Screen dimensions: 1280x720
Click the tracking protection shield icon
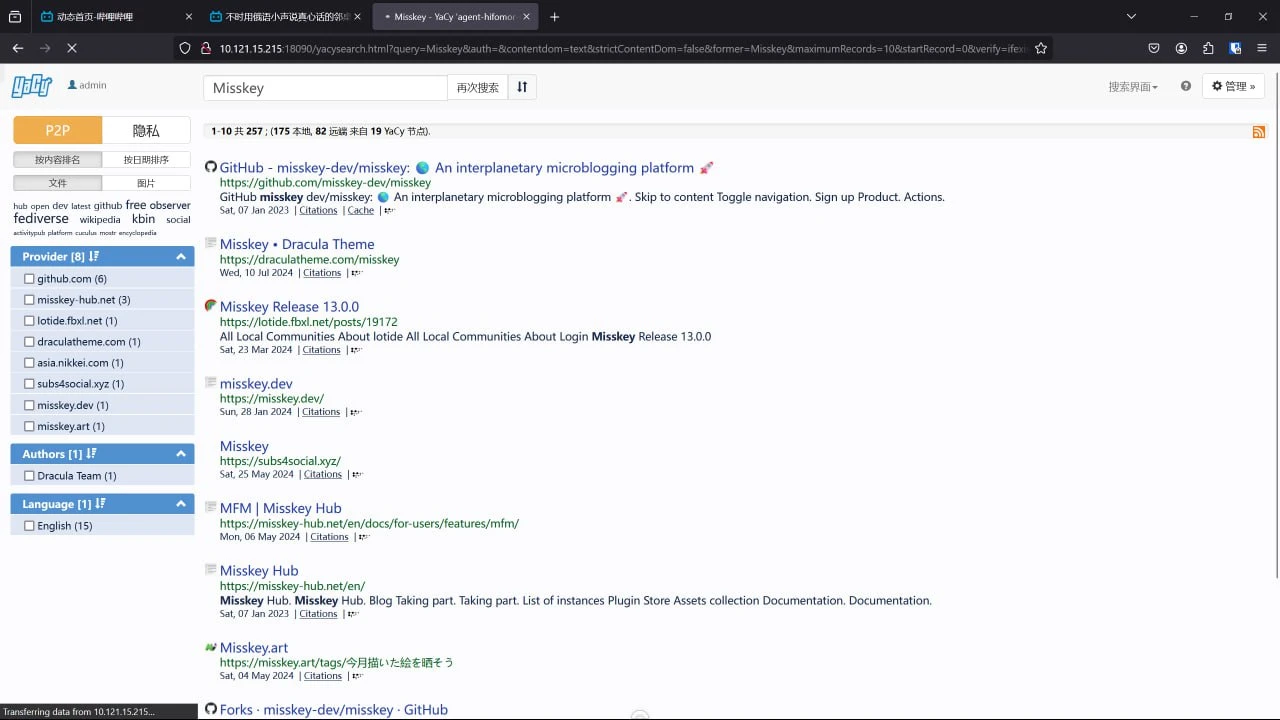[185, 48]
